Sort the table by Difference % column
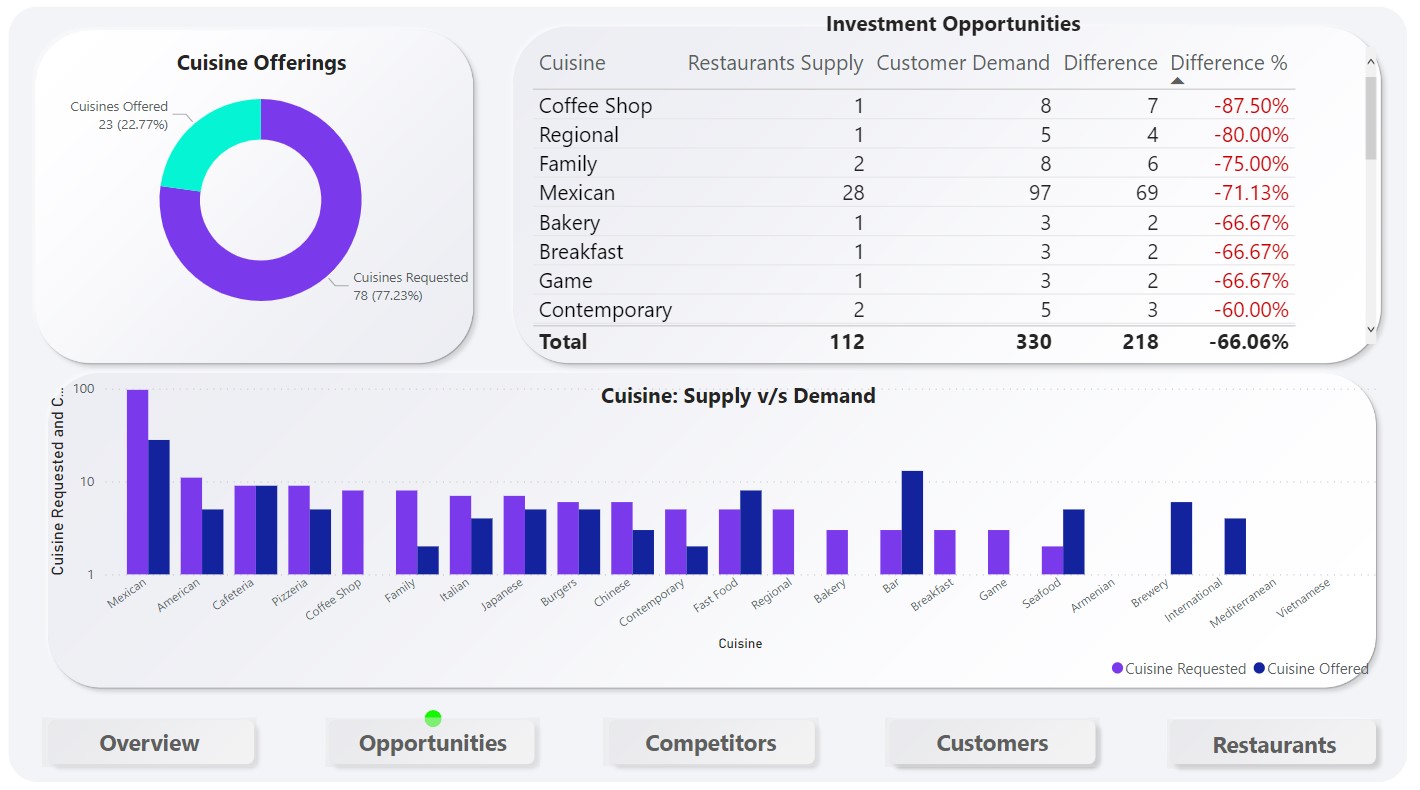 tap(1229, 62)
